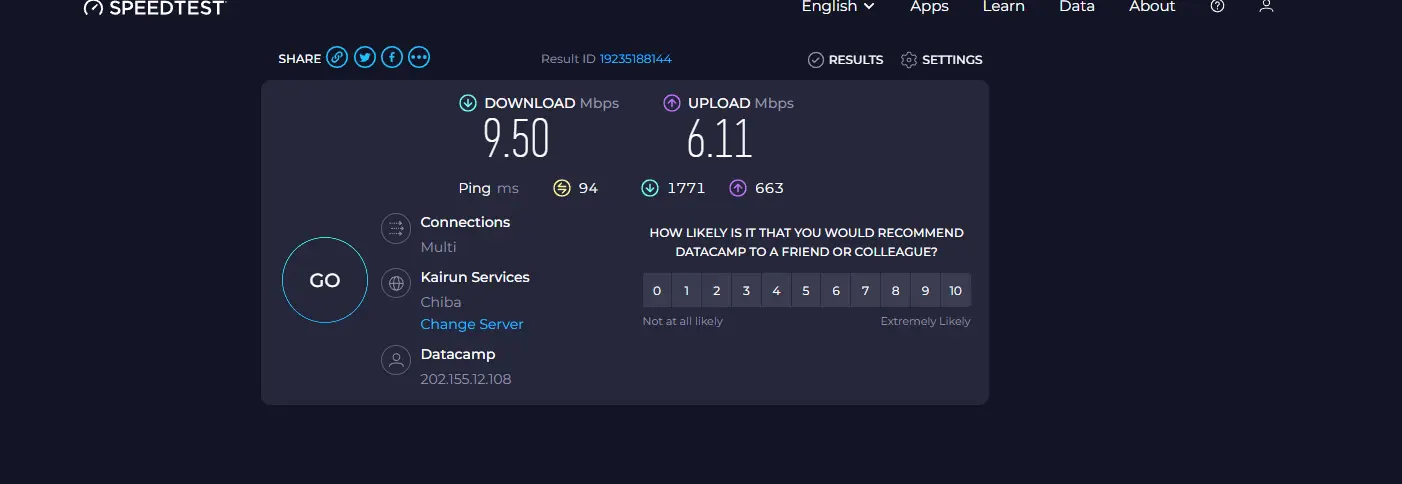Click the Results checkmark icon
Viewport: 1402px width, 484px height.
(816, 60)
